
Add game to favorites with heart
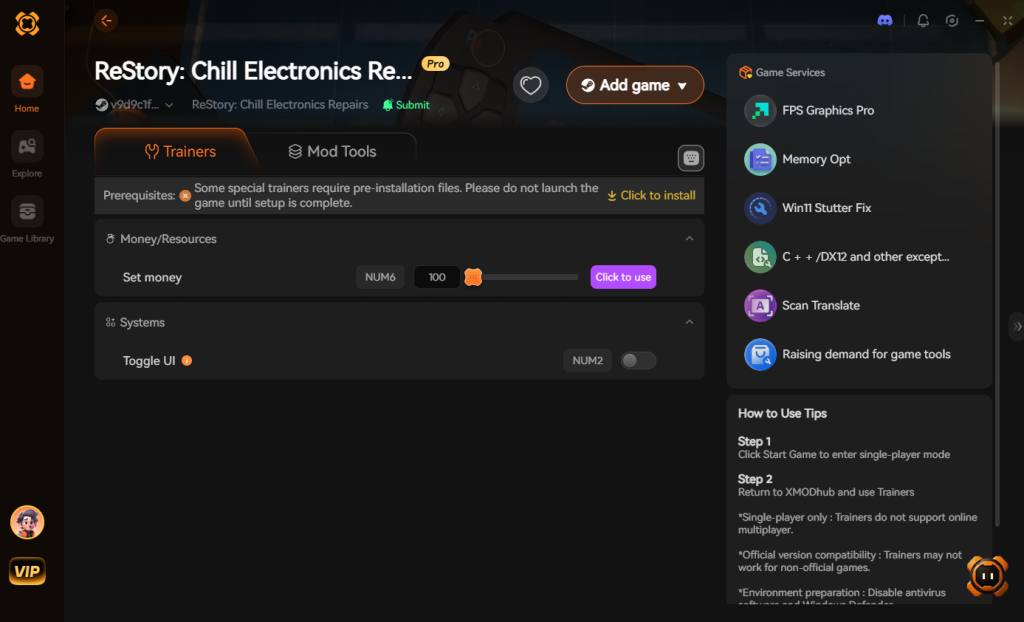530,85
